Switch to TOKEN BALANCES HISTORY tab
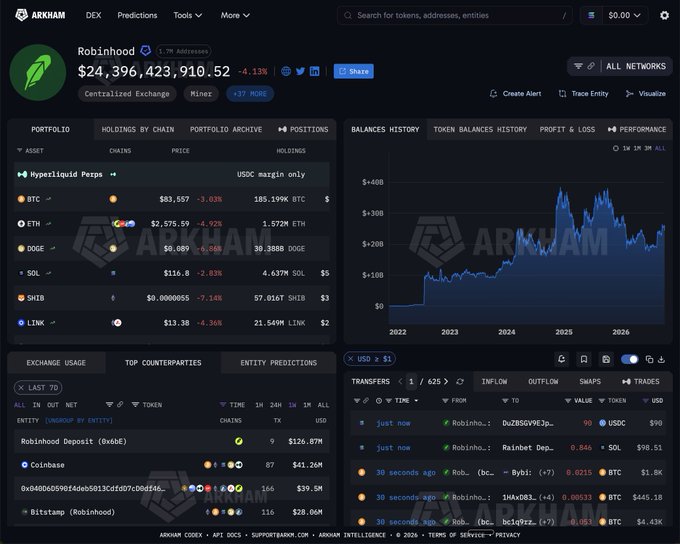680x544 pixels. [480, 129]
